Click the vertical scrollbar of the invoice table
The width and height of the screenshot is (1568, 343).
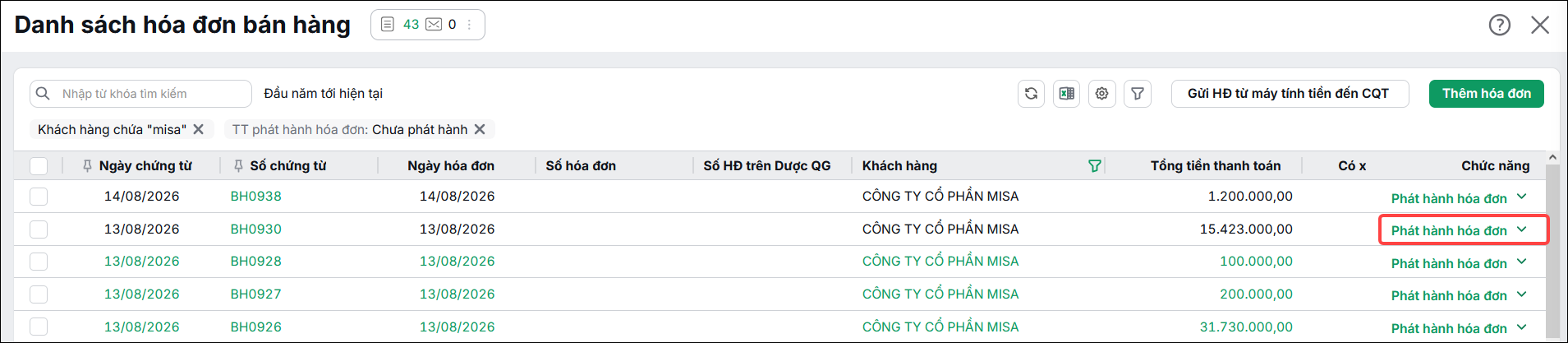tap(1552, 247)
